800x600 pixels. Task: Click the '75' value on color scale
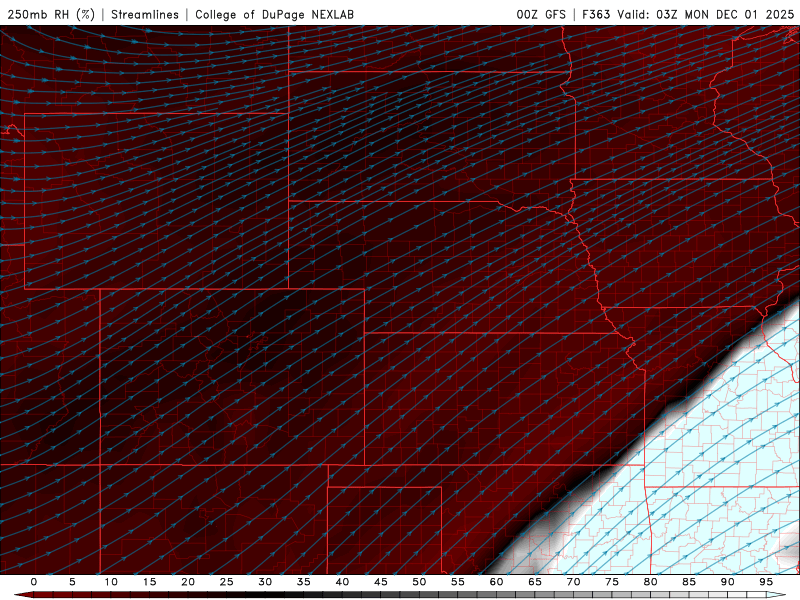point(612,582)
